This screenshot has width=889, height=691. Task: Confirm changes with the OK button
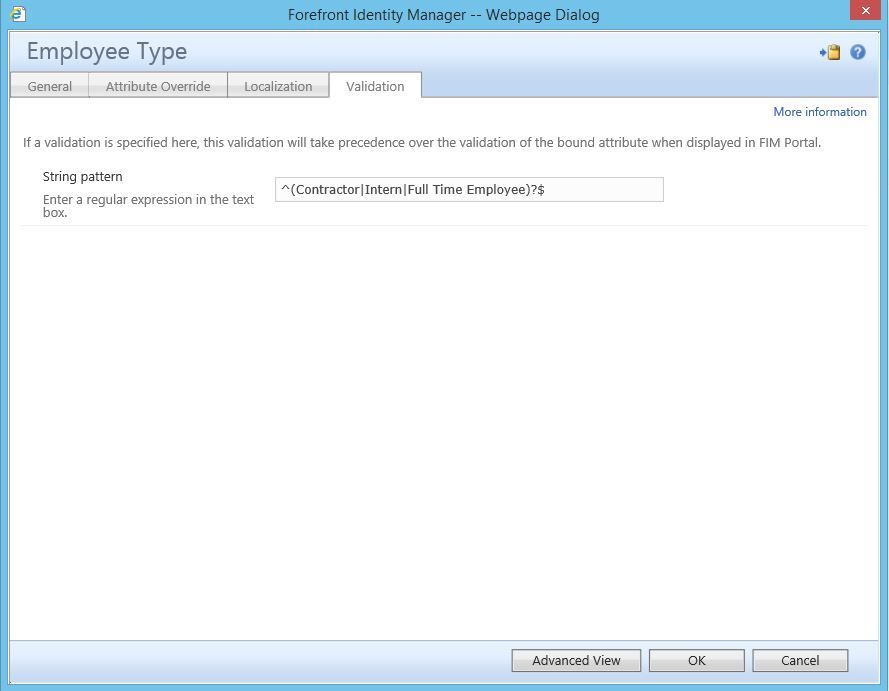click(x=697, y=660)
